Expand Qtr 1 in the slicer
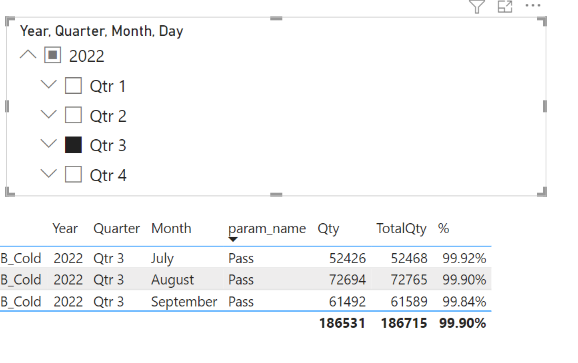Image resolution: width=578 pixels, height=363 pixels. pyautogui.click(x=49, y=85)
